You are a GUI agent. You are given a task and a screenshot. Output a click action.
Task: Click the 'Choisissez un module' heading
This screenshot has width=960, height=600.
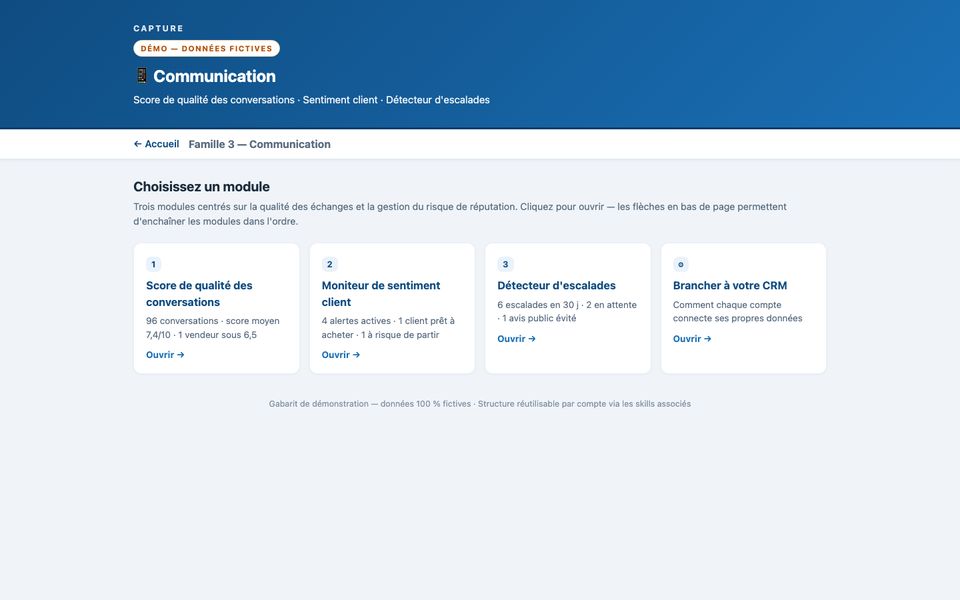tap(201, 187)
